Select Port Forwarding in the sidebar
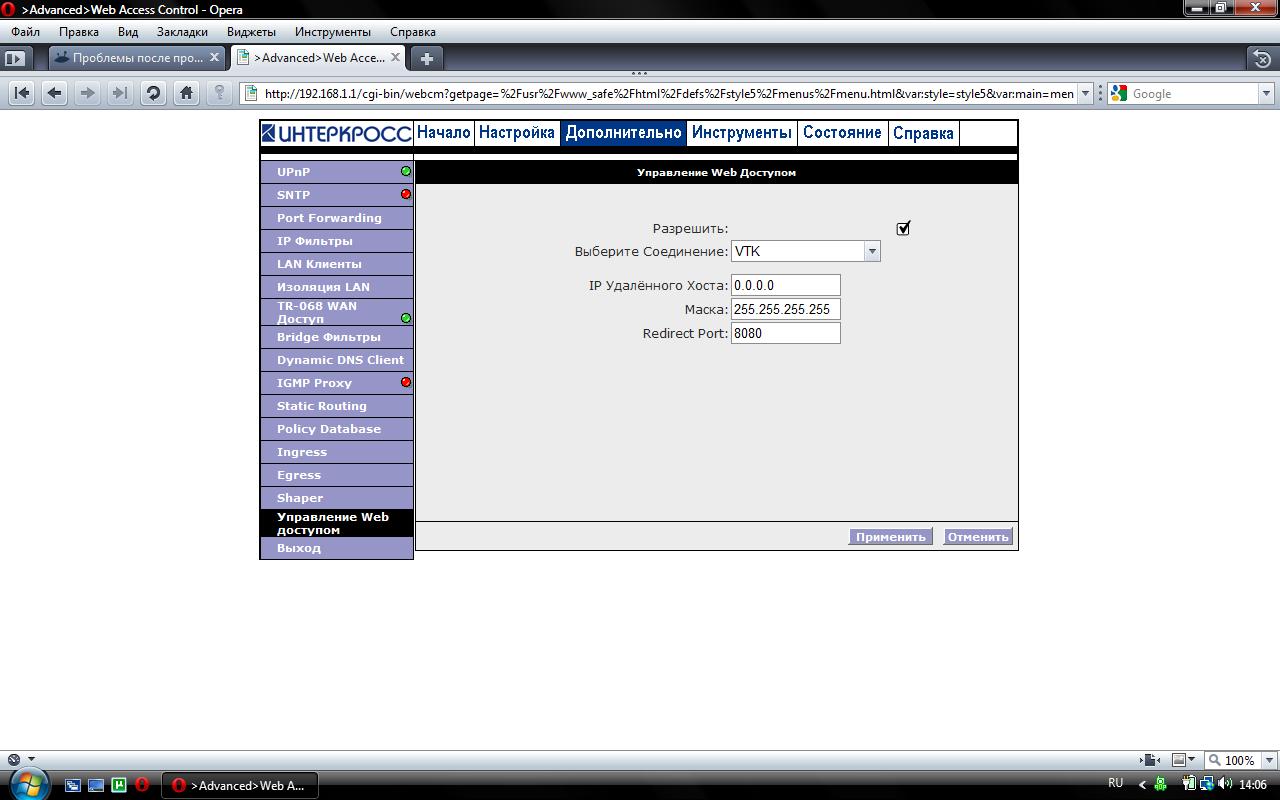The width and height of the screenshot is (1280, 800). [329, 218]
